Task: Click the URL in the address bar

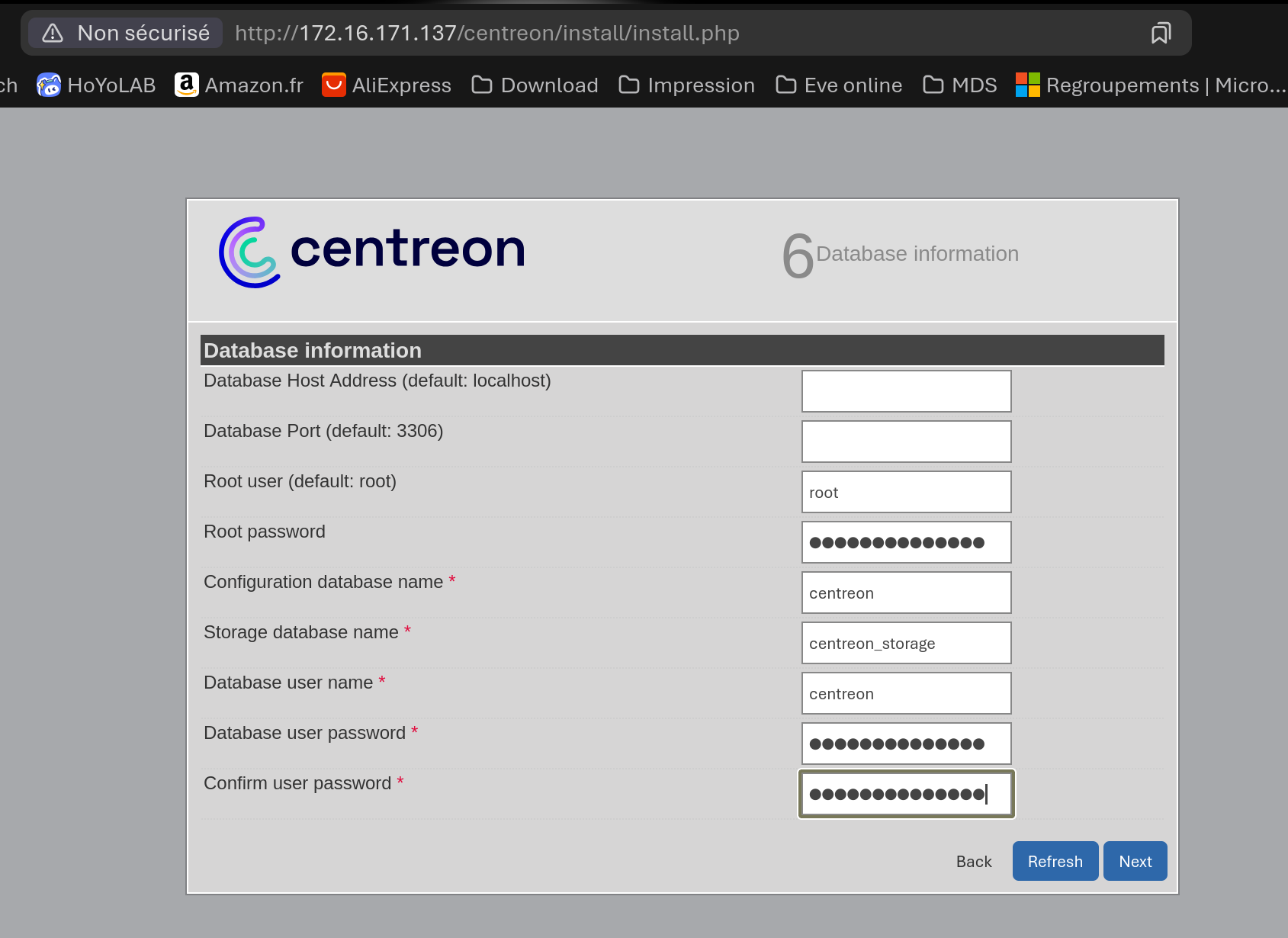Action: [x=487, y=33]
